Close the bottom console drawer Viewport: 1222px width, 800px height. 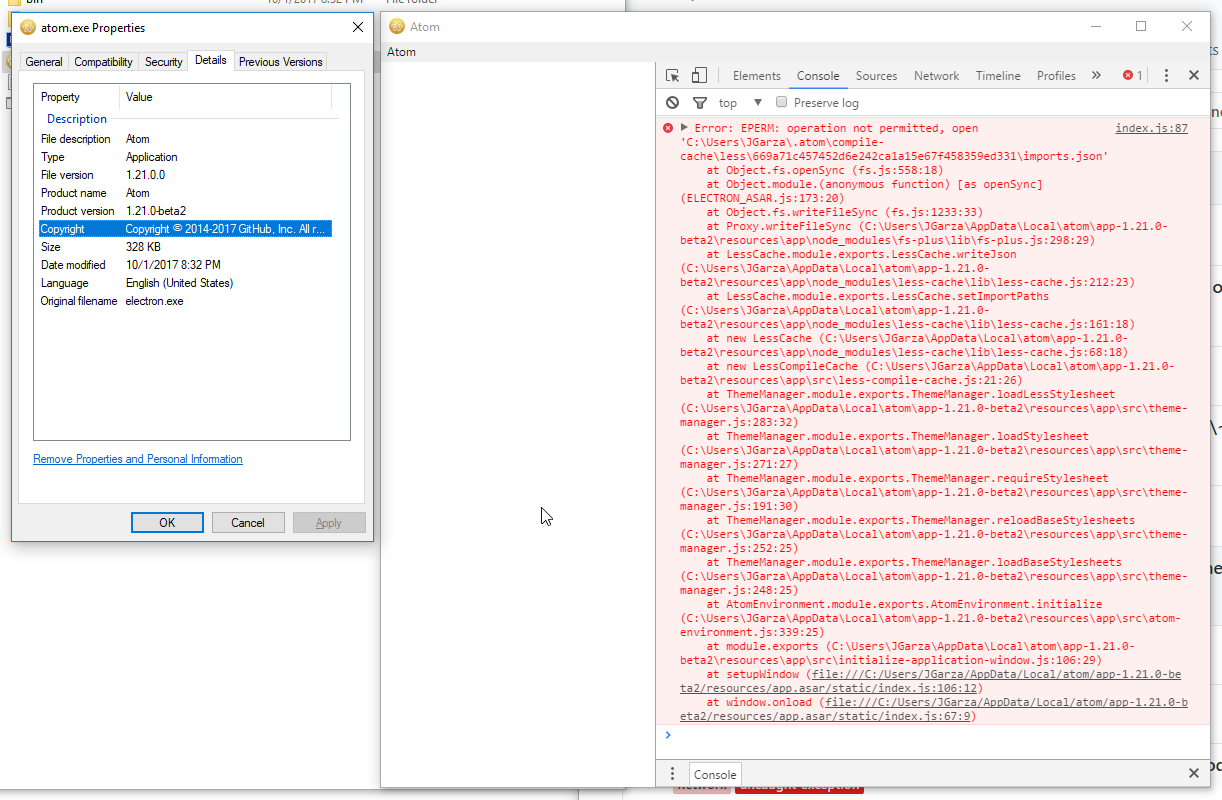[1193, 774]
